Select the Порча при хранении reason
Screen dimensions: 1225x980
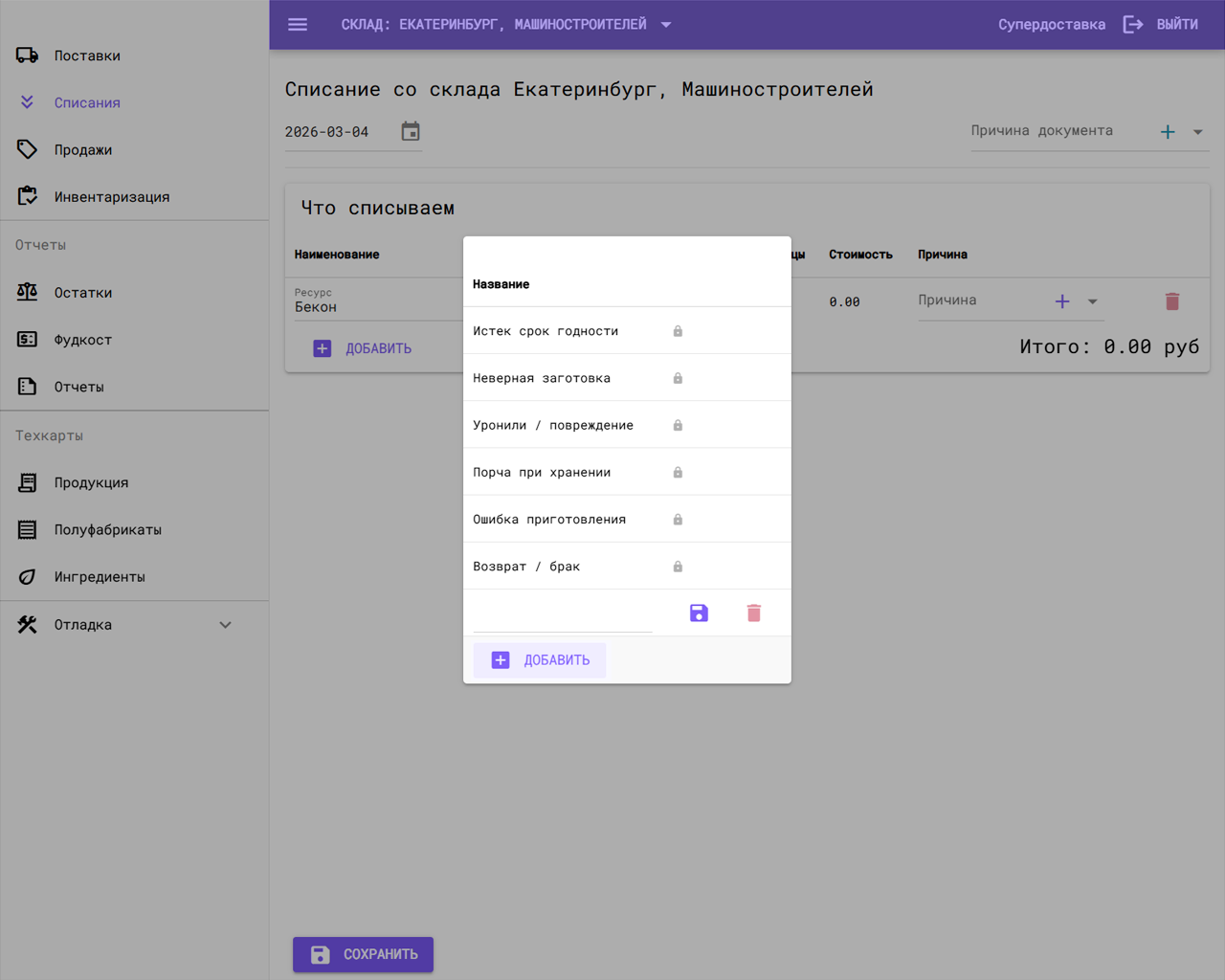point(542,473)
